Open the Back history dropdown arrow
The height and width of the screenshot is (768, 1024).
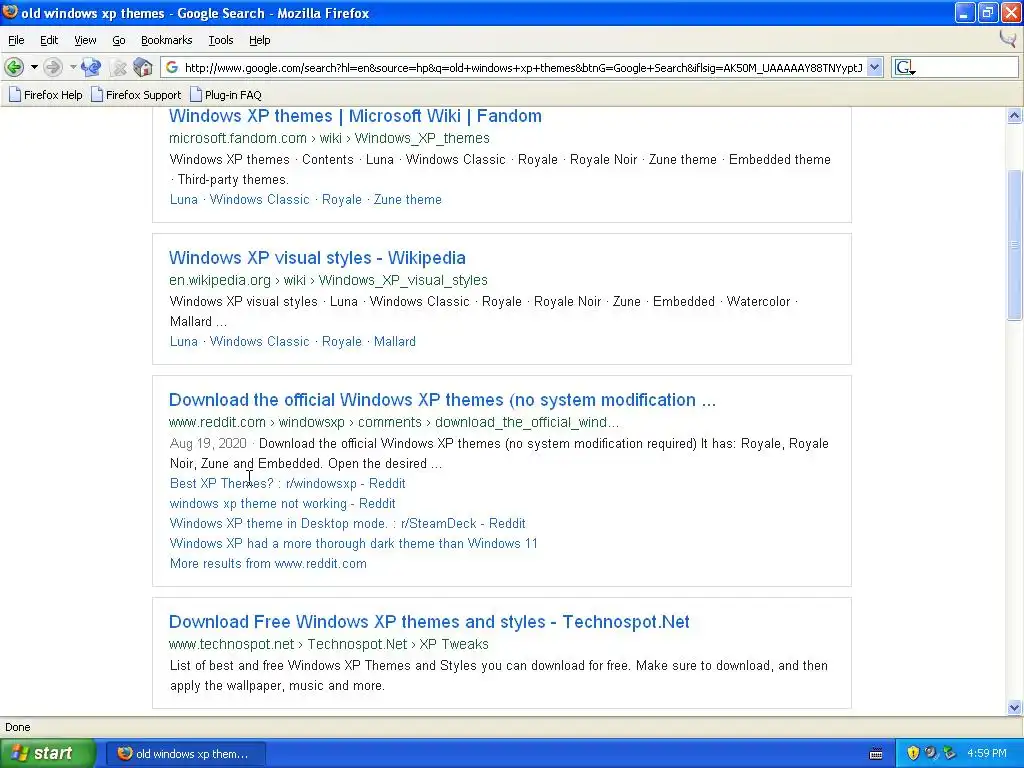point(34,67)
